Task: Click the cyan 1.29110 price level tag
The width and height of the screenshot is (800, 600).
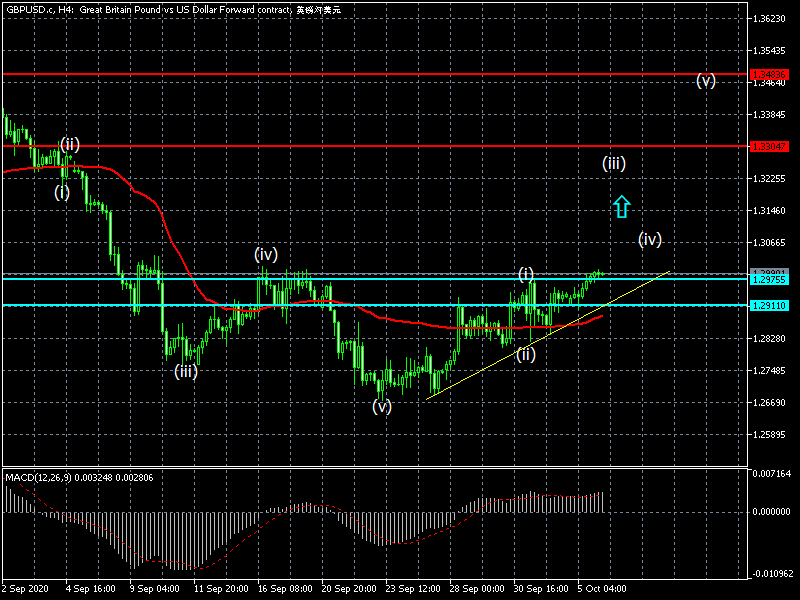Action: point(768,306)
